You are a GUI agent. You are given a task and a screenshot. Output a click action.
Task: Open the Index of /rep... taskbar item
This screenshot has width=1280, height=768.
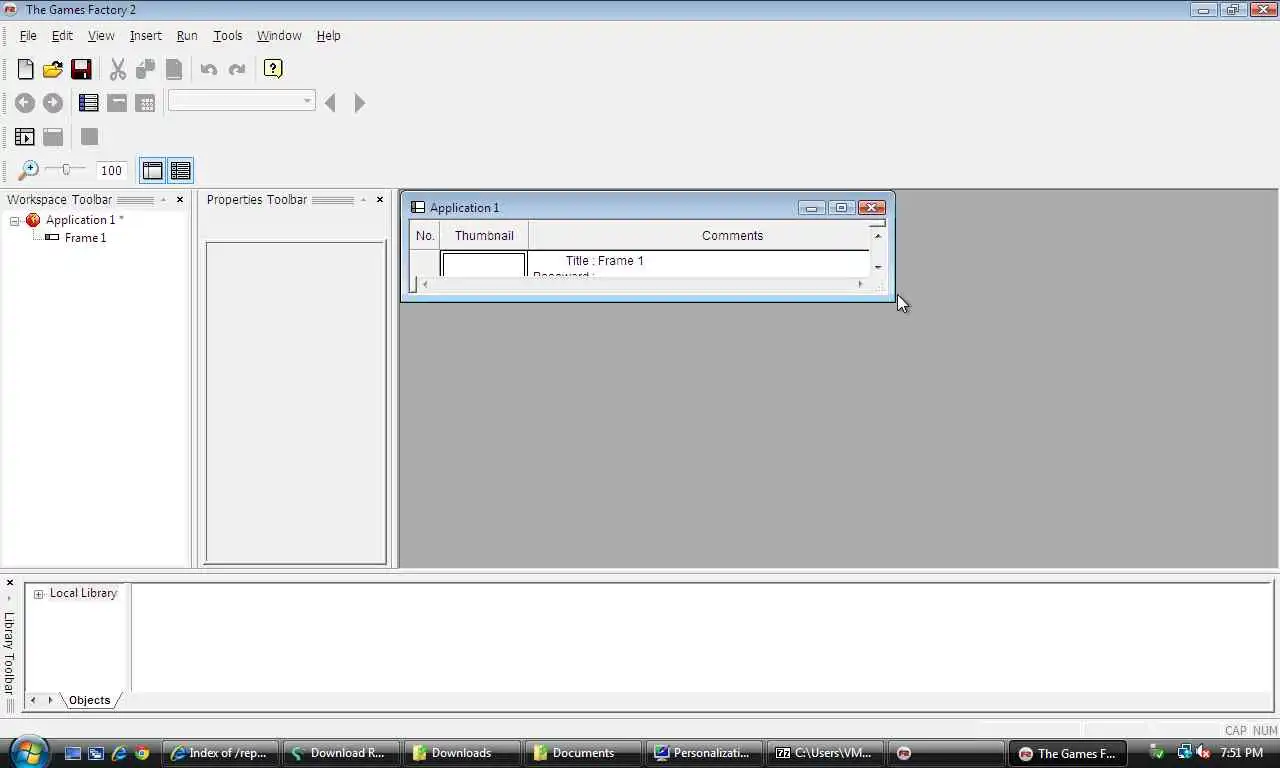220,753
